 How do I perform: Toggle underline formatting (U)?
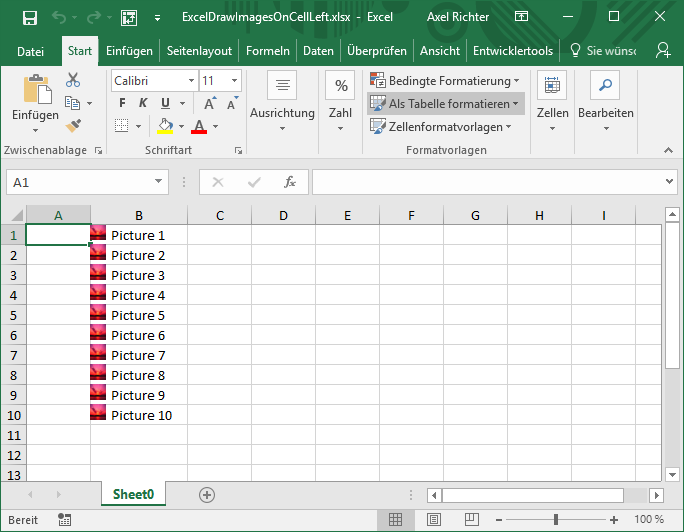pyautogui.click(x=164, y=103)
